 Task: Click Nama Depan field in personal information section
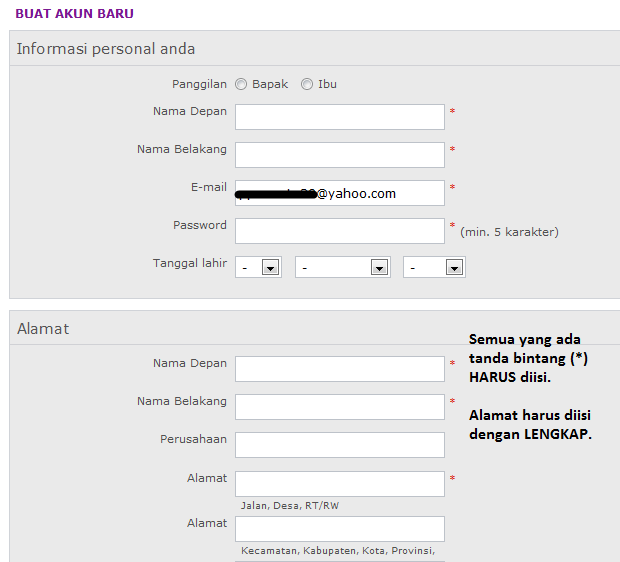(x=339, y=117)
